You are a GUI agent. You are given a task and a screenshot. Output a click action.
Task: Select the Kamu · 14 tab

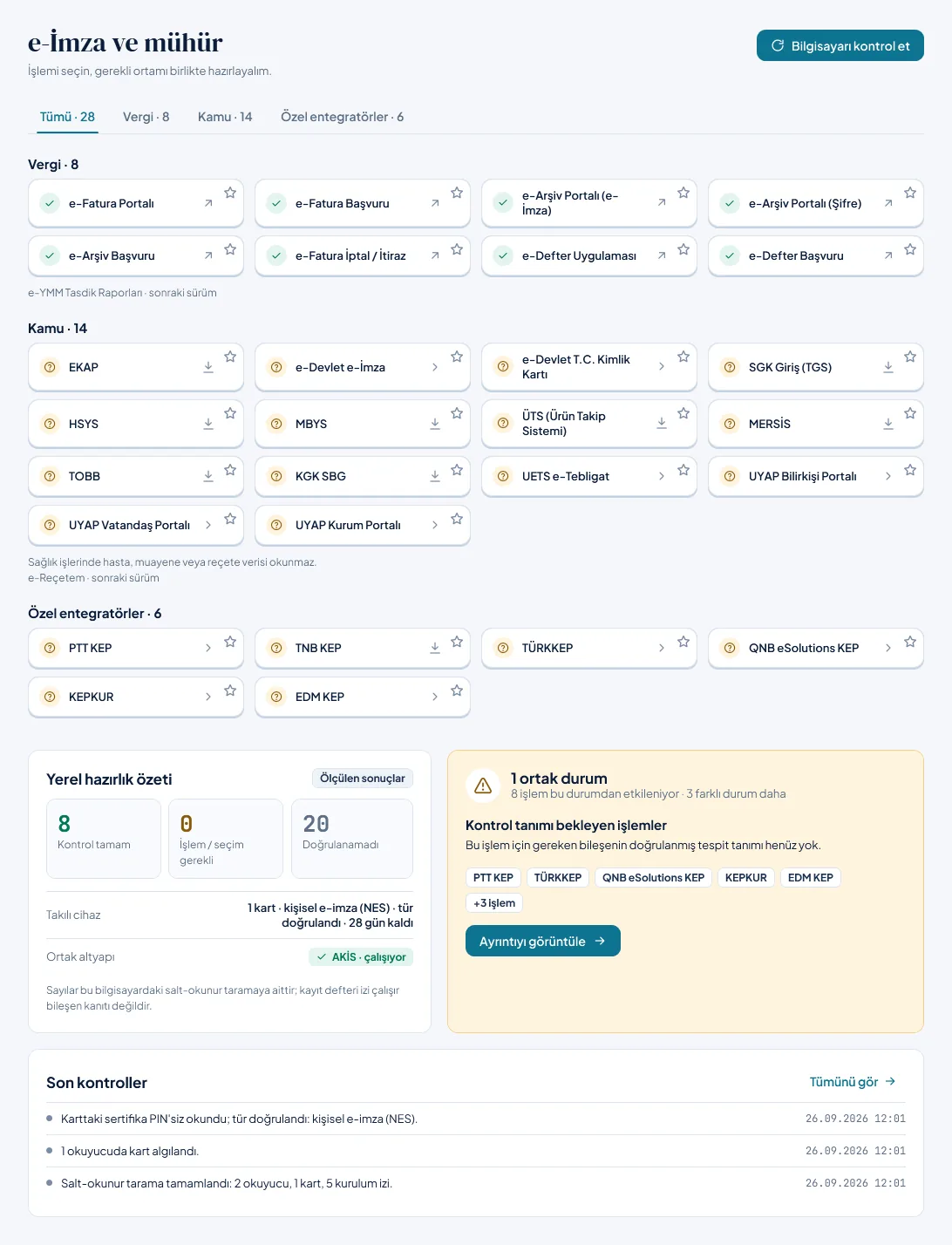225,117
